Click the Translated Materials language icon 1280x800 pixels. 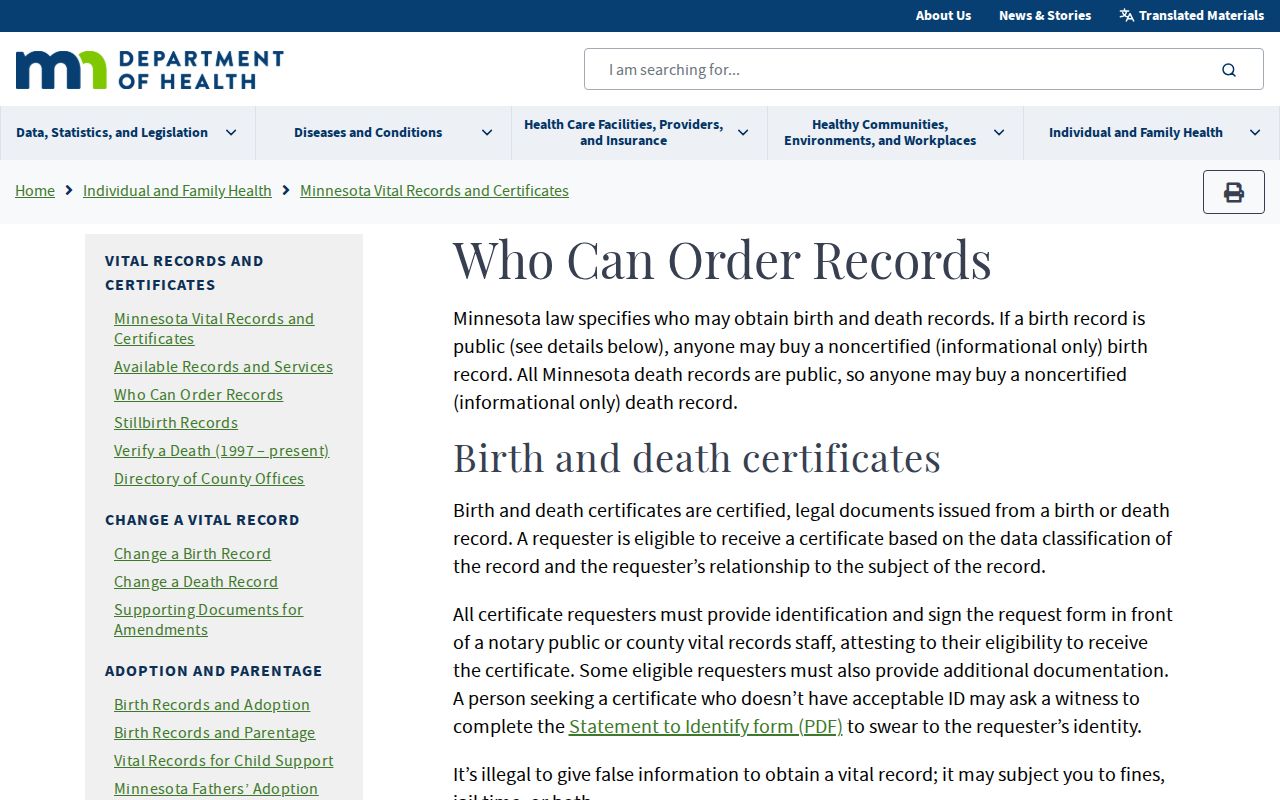click(1127, 15)
